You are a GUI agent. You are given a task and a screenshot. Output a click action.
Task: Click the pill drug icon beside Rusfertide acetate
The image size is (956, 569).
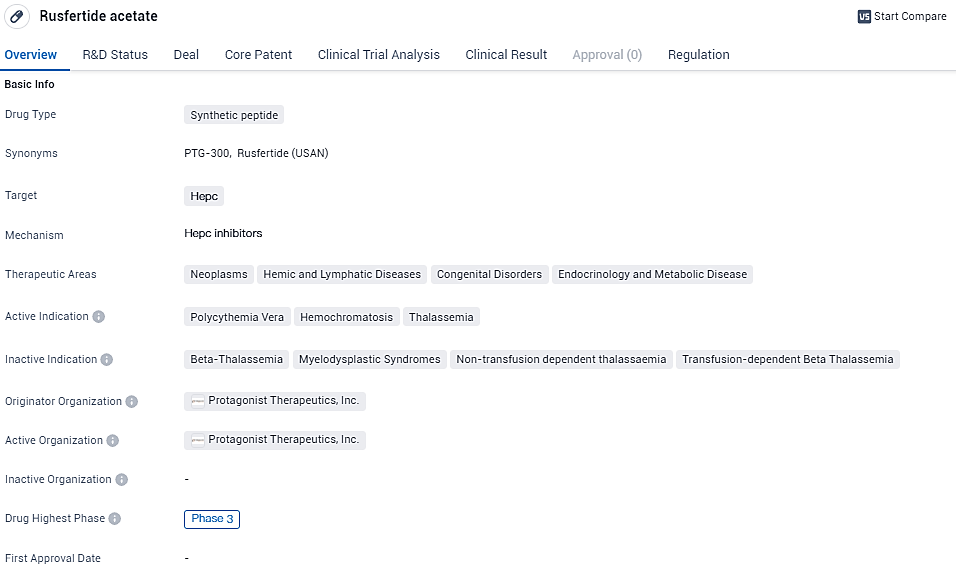(17, 17)
